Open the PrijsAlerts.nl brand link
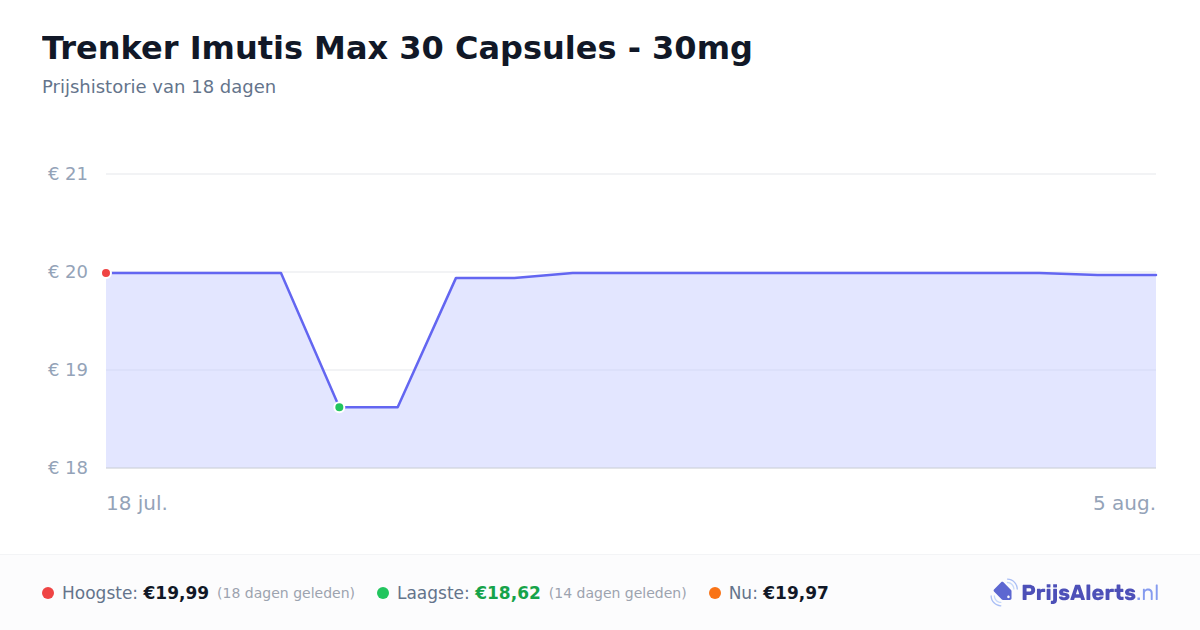The image size is (1200, 630). point(1075,593)
